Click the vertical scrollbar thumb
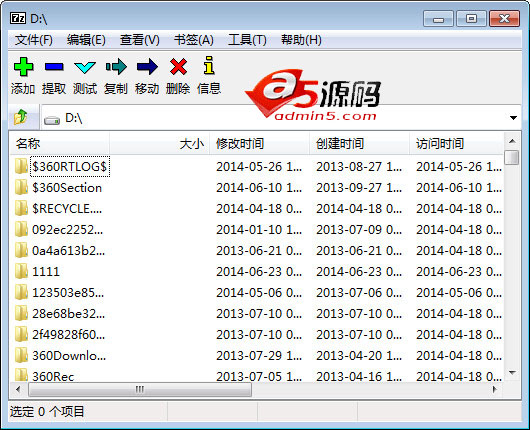This screenshot has width=530, height=430. tap(512, 158)
